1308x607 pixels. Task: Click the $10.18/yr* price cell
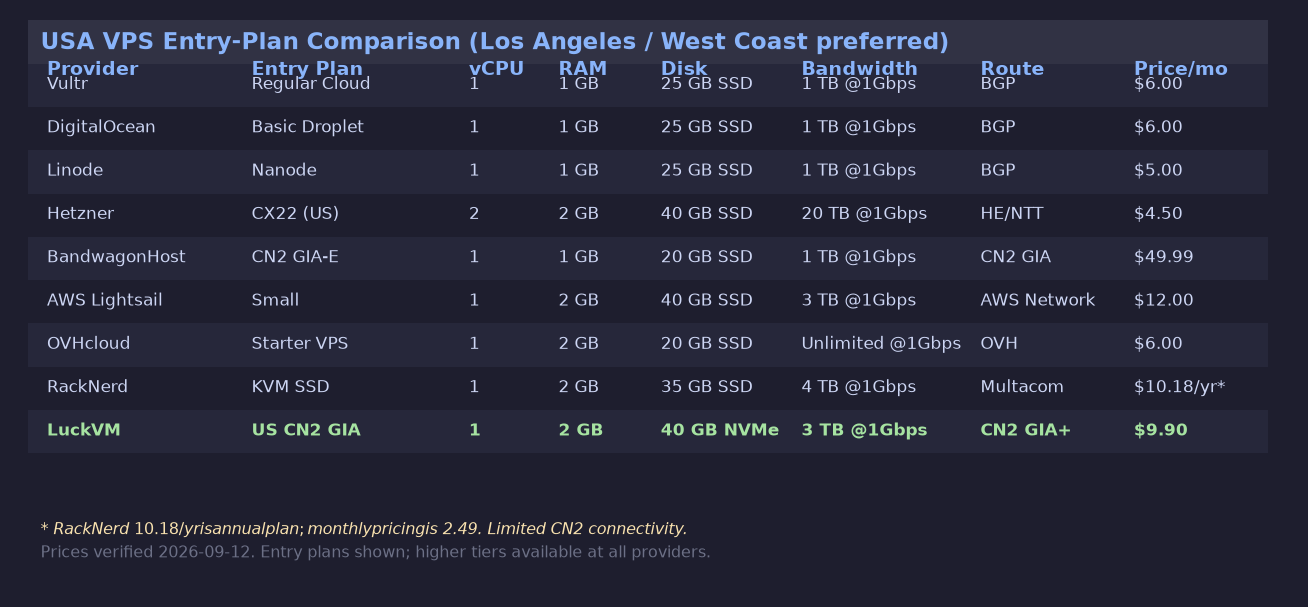(1180, 387)
